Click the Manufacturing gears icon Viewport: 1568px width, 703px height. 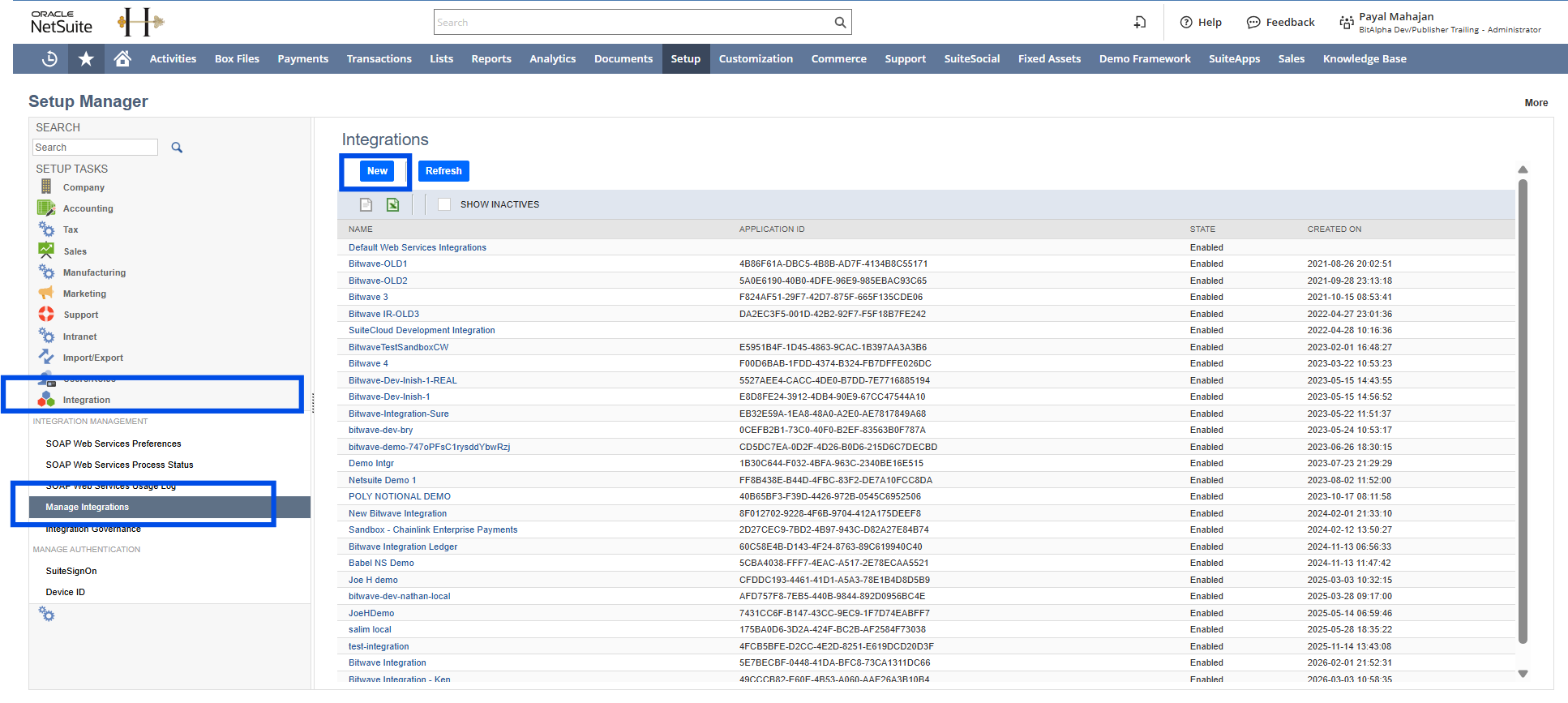[46, 272]
